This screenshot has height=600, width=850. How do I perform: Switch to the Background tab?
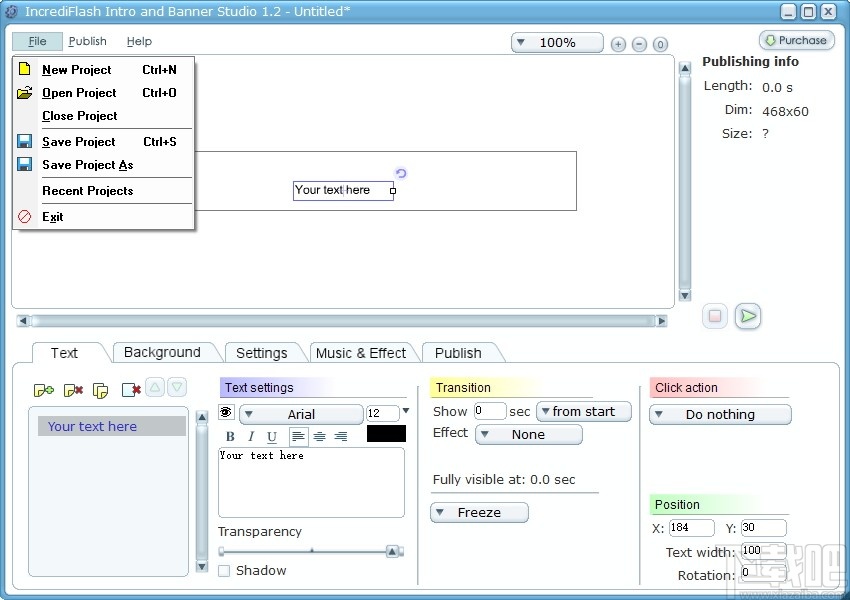point(162,352)
